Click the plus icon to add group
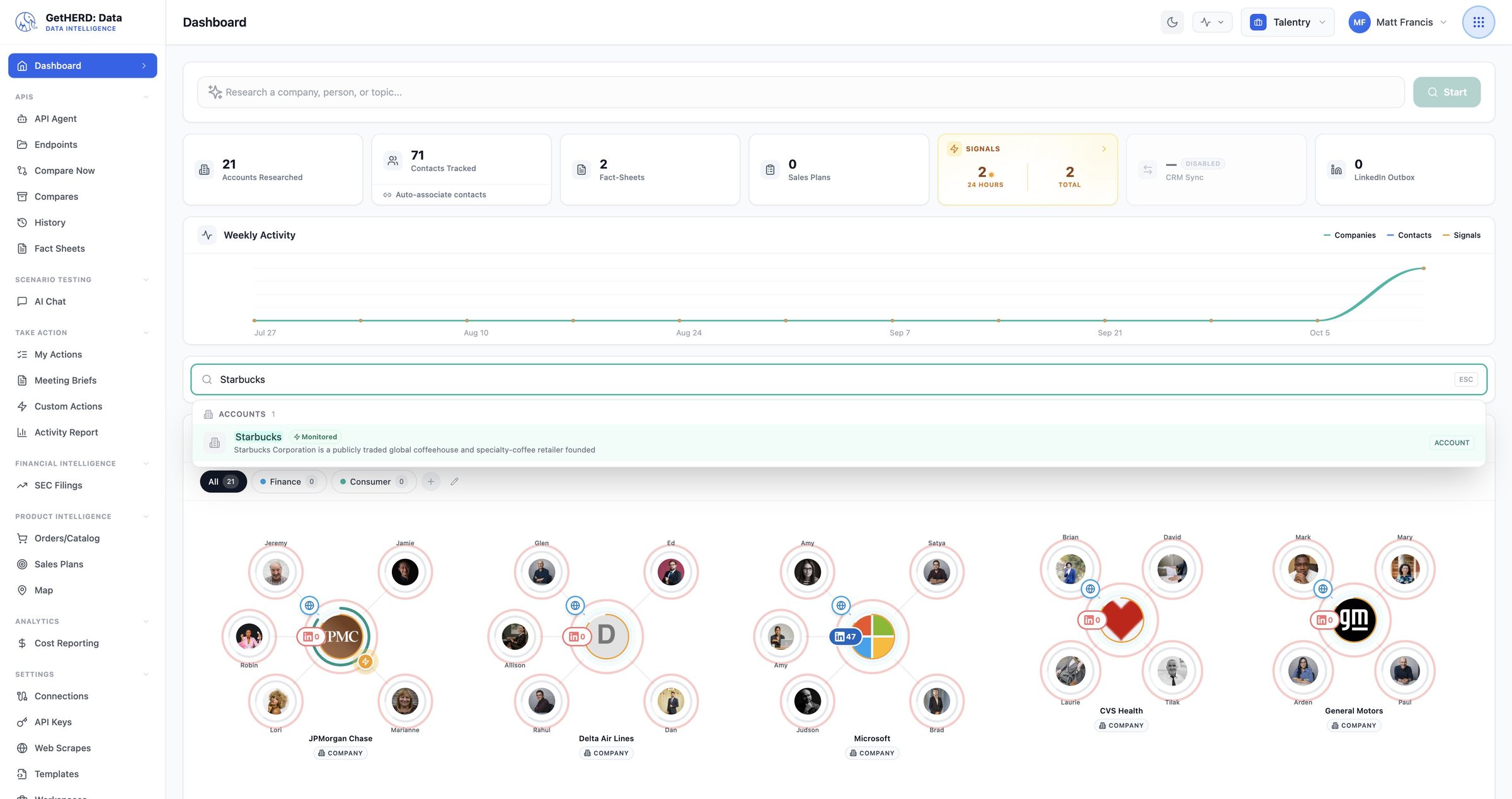1512x799 pixels. 430,481
